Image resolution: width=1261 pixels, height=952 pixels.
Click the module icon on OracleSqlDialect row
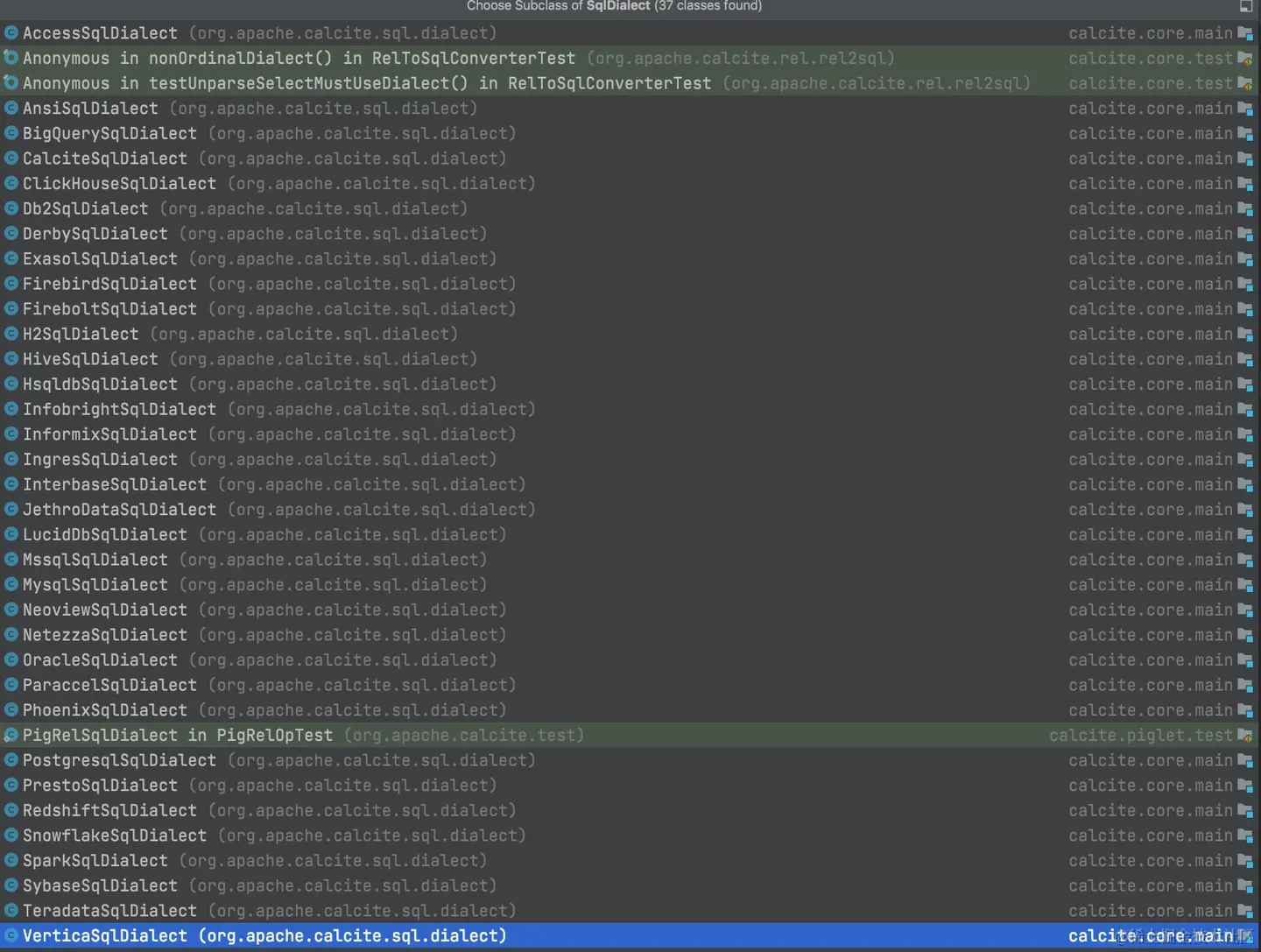(1245, 660)
